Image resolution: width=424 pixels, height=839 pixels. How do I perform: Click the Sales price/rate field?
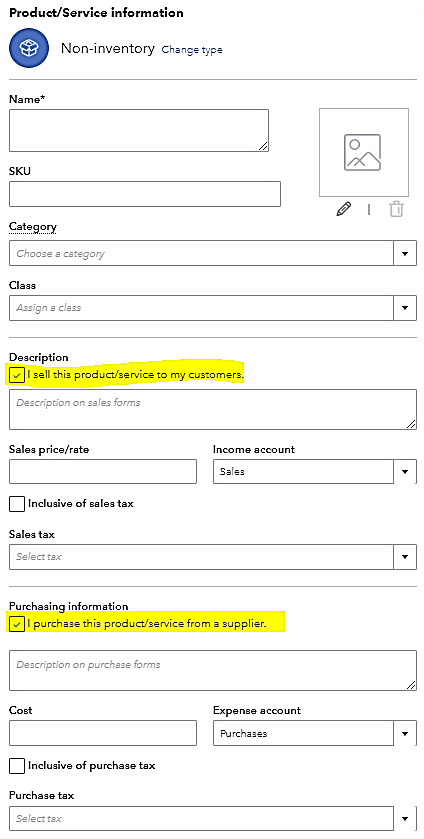coord(103,471)
